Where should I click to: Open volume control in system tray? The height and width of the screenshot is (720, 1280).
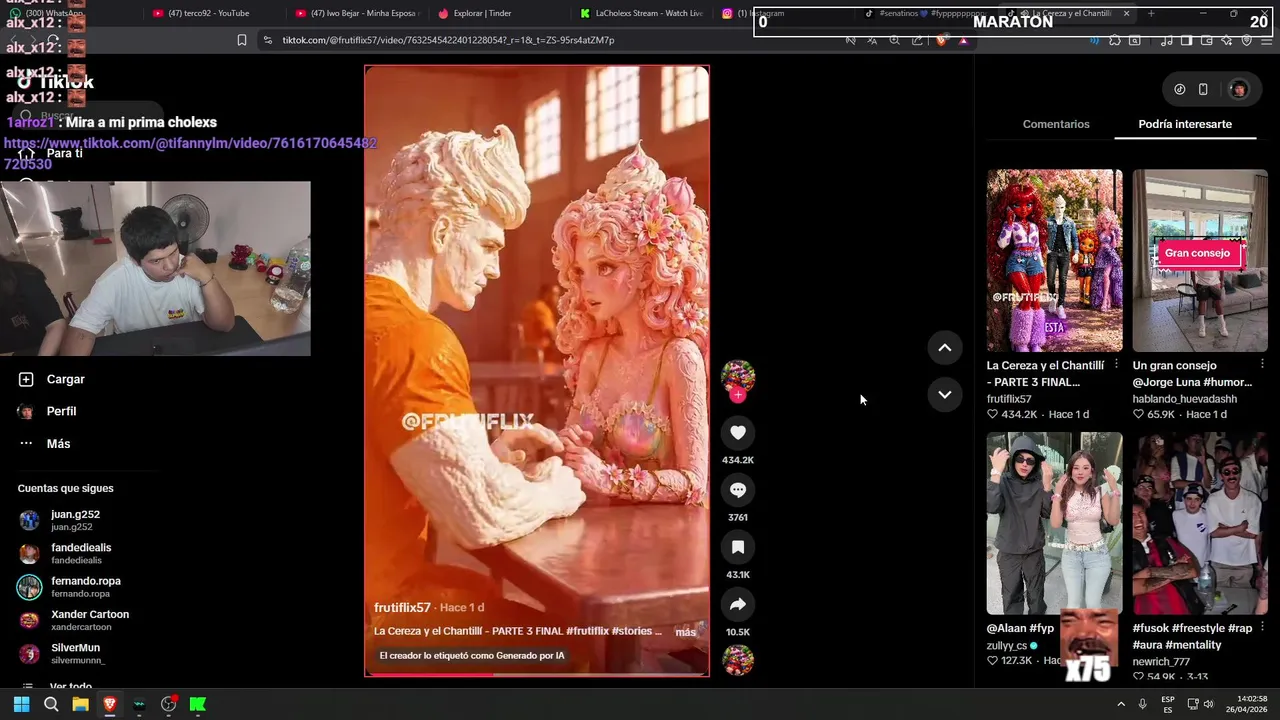[x=1208, y=704]
